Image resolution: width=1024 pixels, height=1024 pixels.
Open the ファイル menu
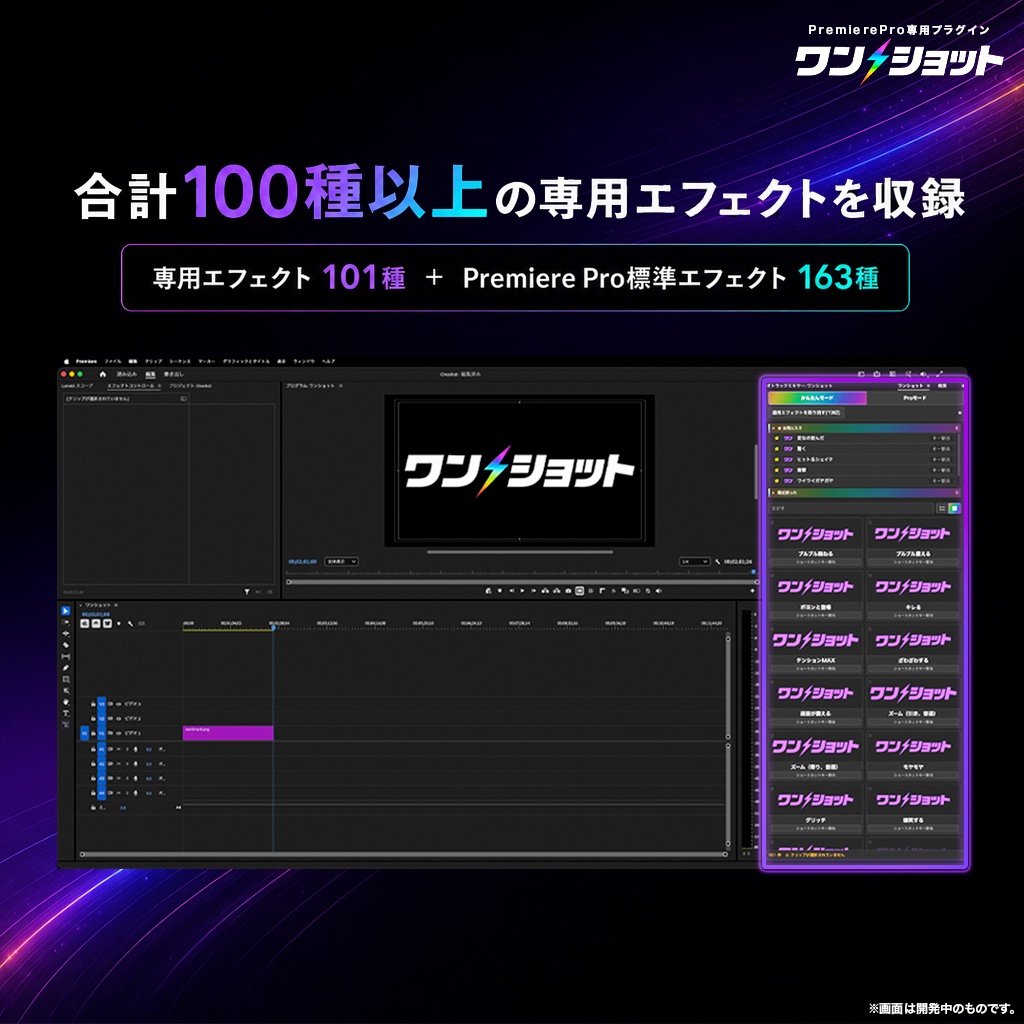[x=113, y=361]
